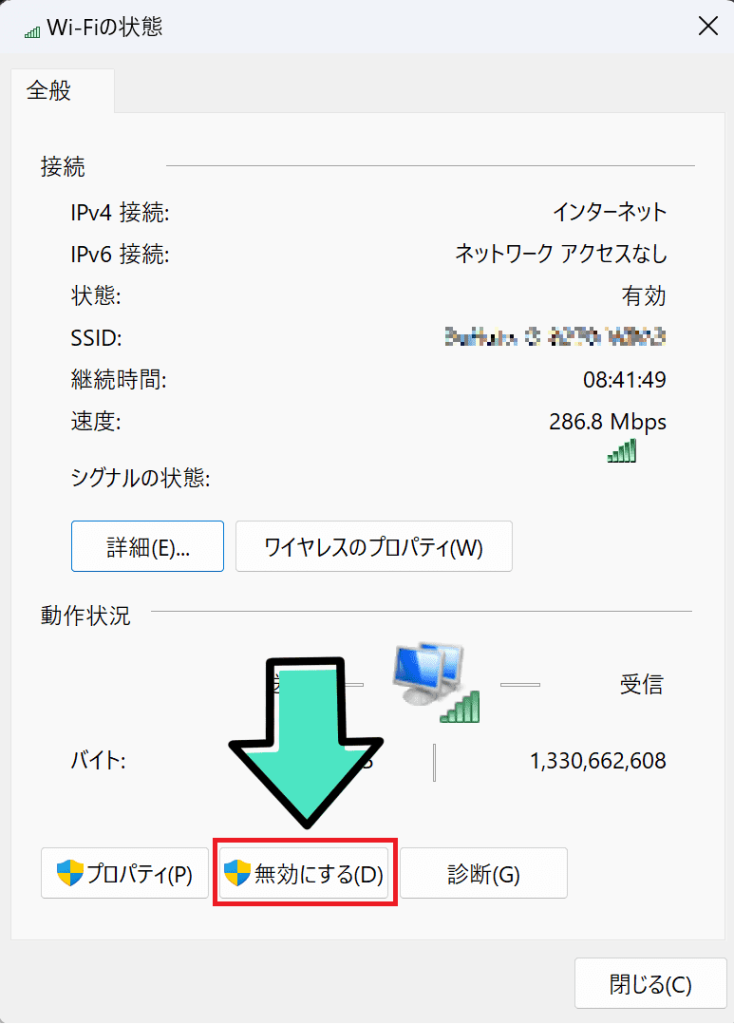Click the blurred SSID value
This screenshot has width=734, height=1024.
coord(555,338)
